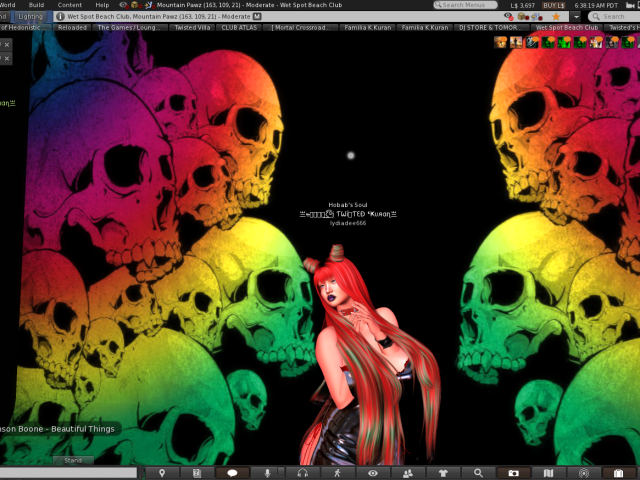
Task: Click the lydiadee666 name tag
Action: pyautogui.click(x=348, y=223)
